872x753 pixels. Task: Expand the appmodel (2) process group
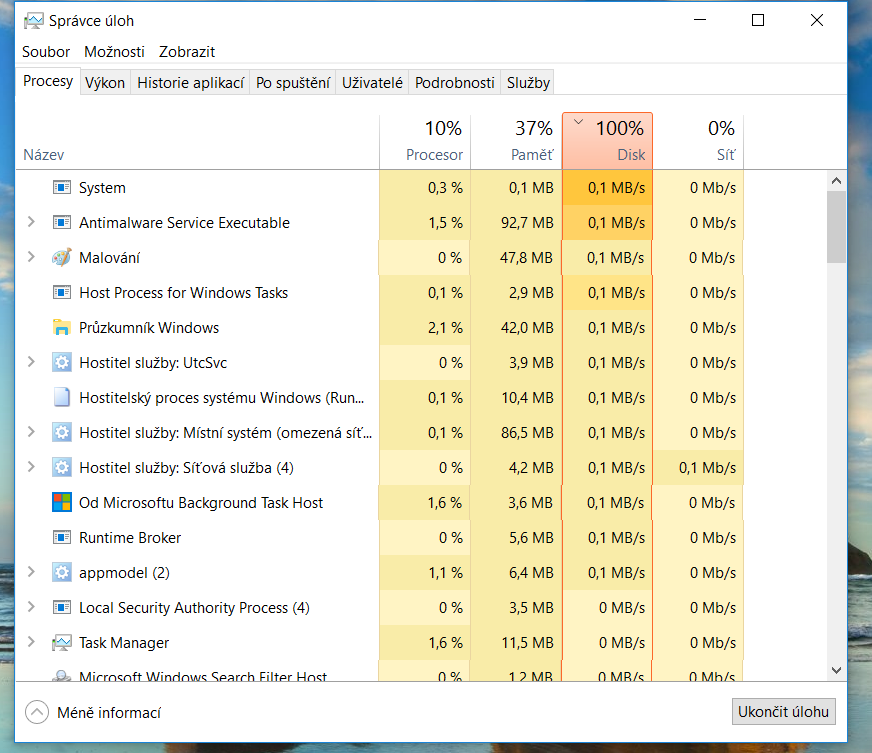31,572
